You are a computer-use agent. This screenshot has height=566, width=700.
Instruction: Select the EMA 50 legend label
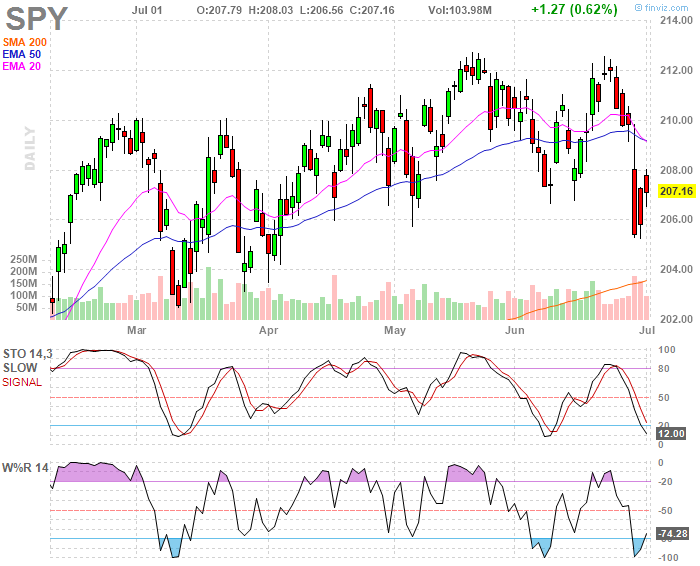click(21, 54)
